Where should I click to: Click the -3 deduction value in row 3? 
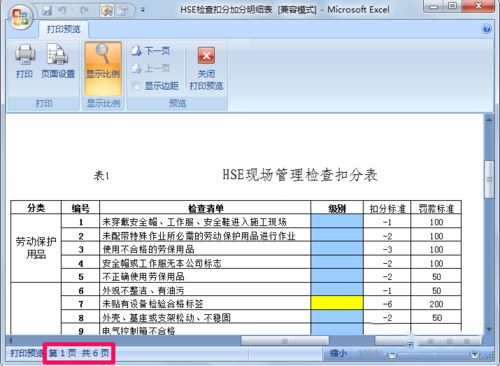tap(387, 250)
